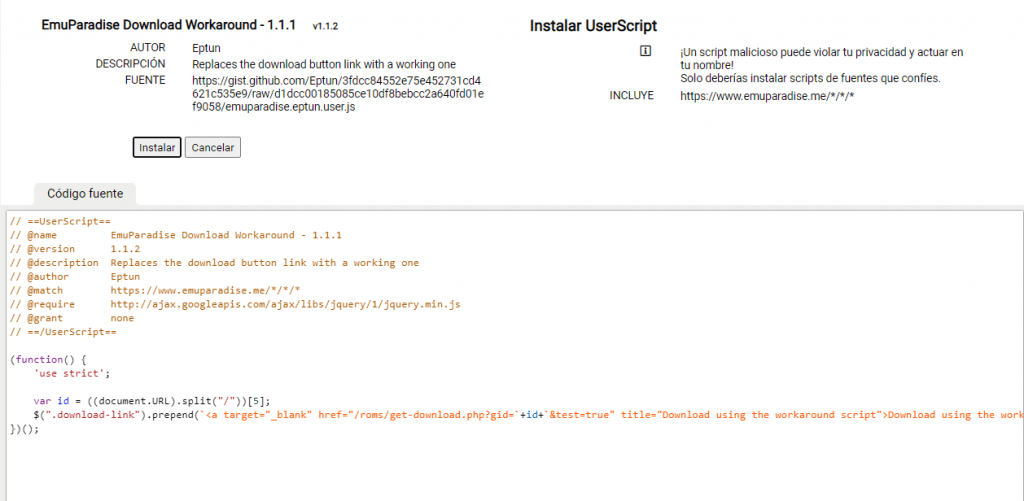Click the v1.1.2 version label

point(332,27)
